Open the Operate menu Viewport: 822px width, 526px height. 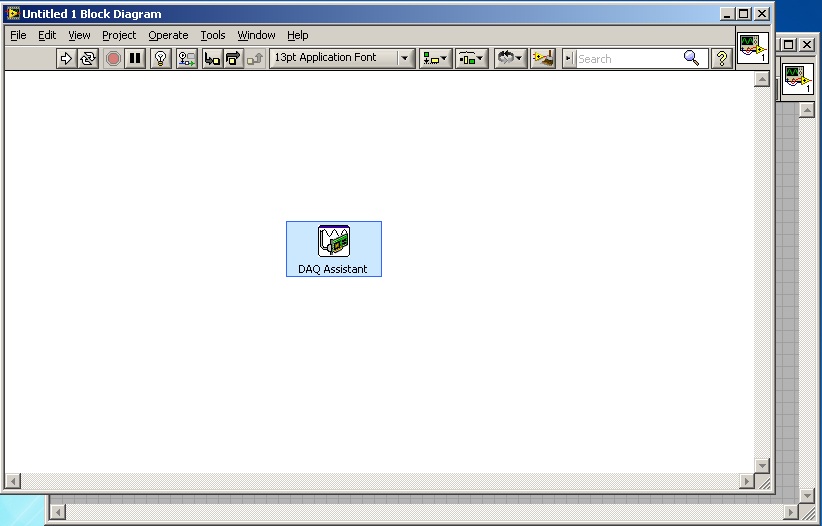pyautogui.click(x=168, y=35)
